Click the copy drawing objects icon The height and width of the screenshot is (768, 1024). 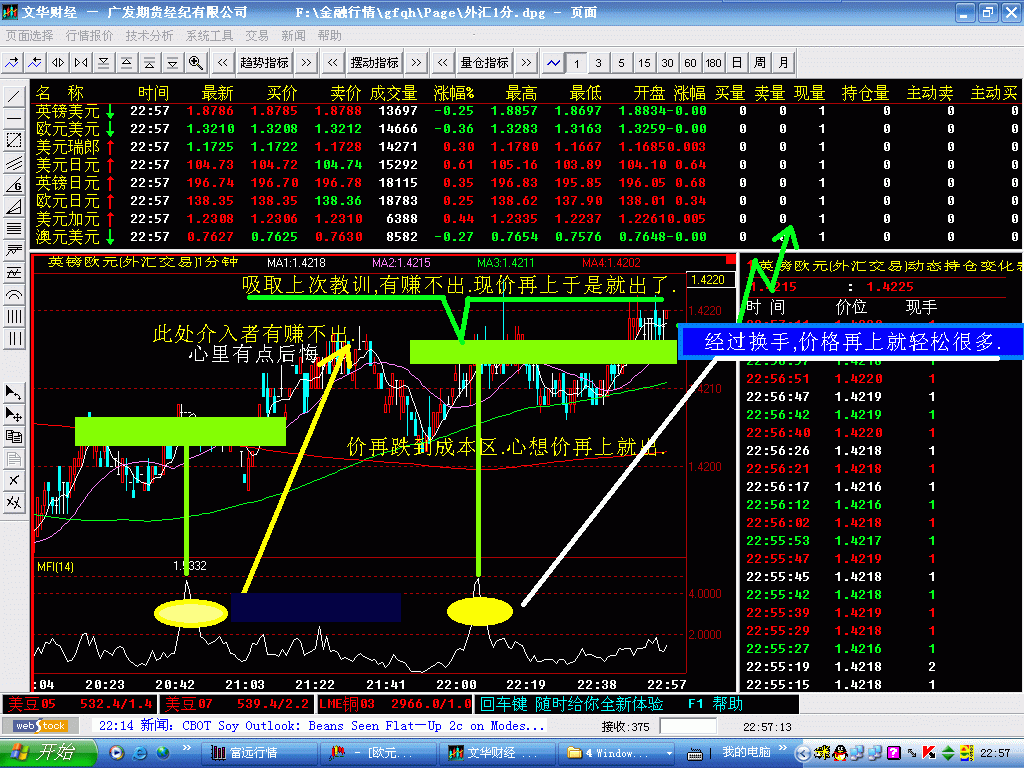[x=14, y=436]
